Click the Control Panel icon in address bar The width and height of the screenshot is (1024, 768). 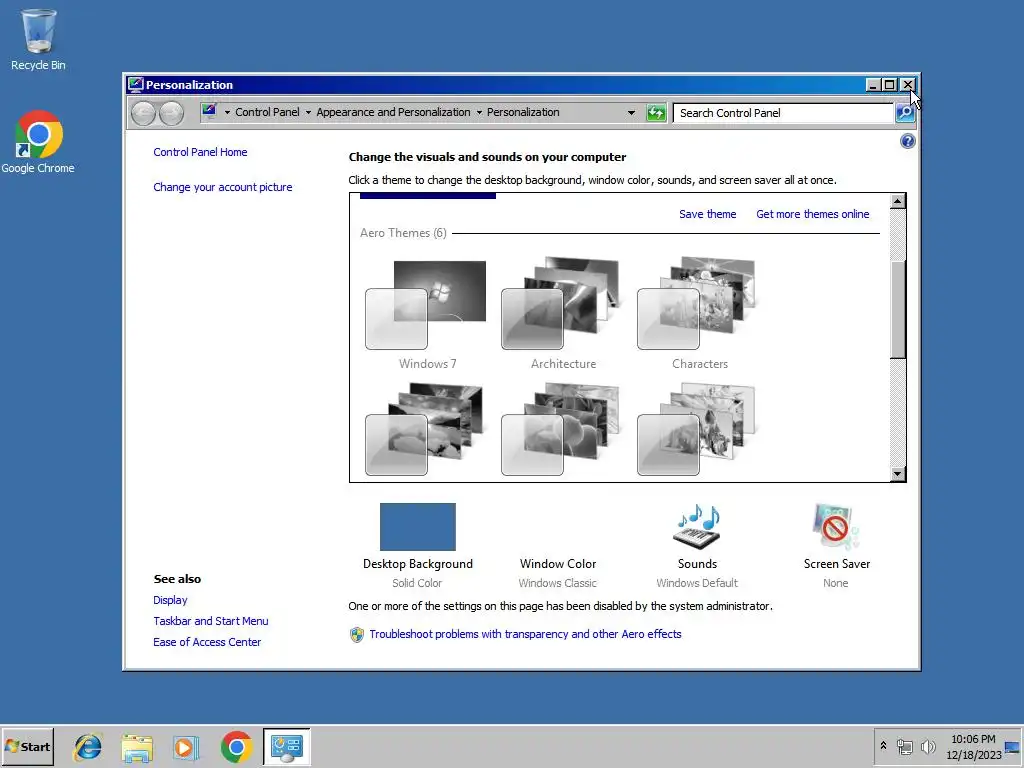pos(209,112)
